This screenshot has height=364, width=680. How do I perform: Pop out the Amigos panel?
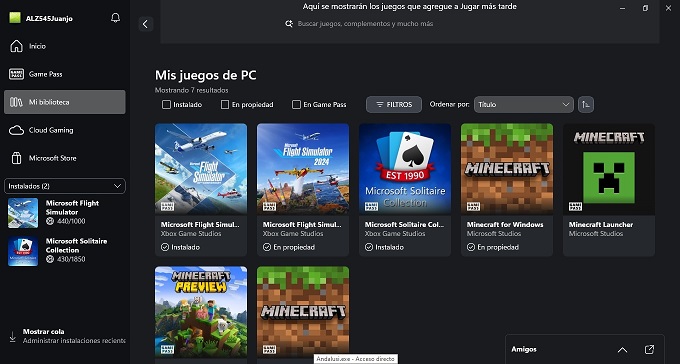(649, 349)
